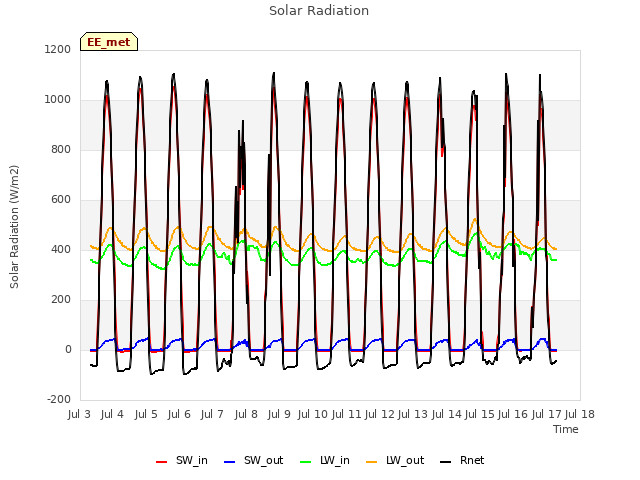640x480 pixels.
Task: Click the 600 y-axis tick label
Action: coord(61,200)
